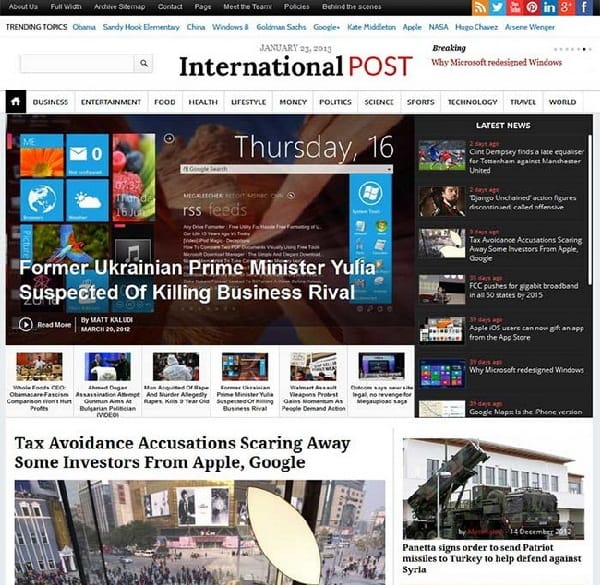Screen dimensions: 600x585
Task: Open the Pinterest social icon
Action: click(532, 7)
